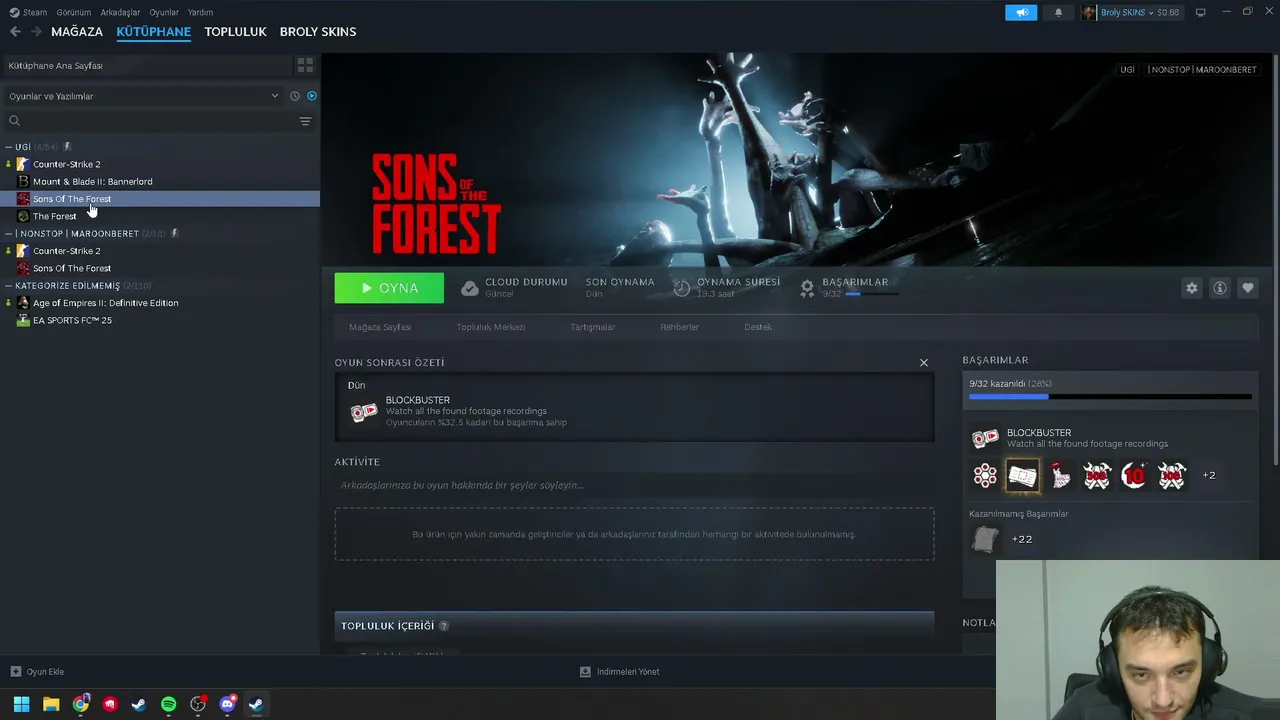This screenshot has width=1280, height=720.
Task: Open Tartışmalar game tab
Action: click(593, 327)
